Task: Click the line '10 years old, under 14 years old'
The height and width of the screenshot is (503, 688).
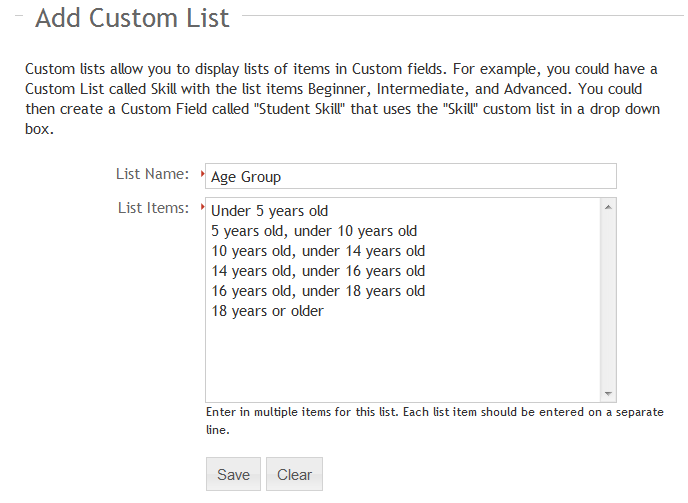Action: pyautogui.click(x=318, y=251)
